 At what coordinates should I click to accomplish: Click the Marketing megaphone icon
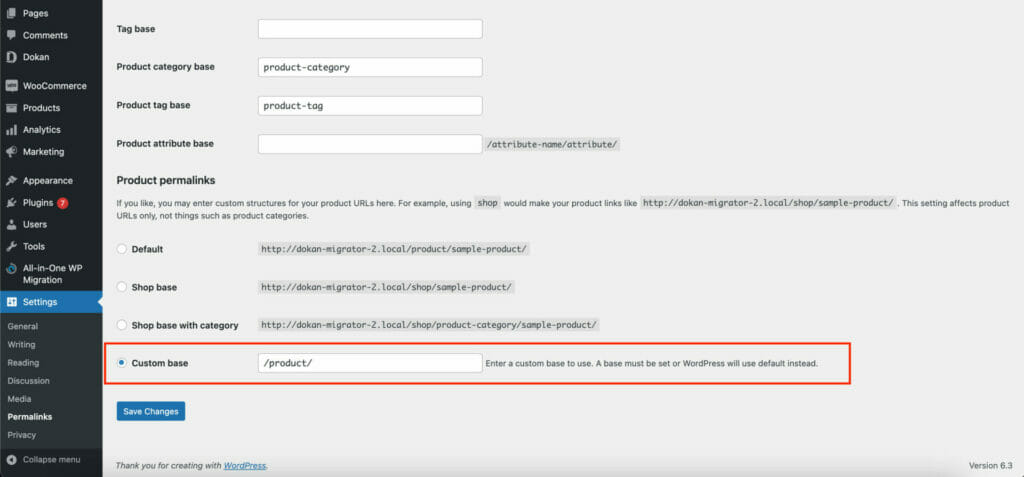11,152
